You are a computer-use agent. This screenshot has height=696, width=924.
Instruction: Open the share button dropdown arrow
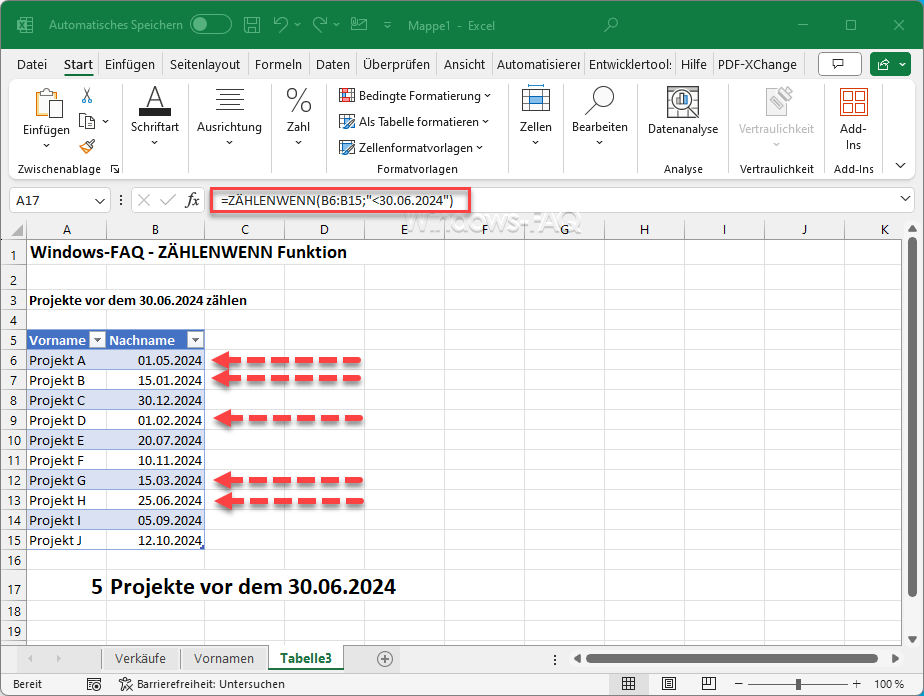click(903, 64)
